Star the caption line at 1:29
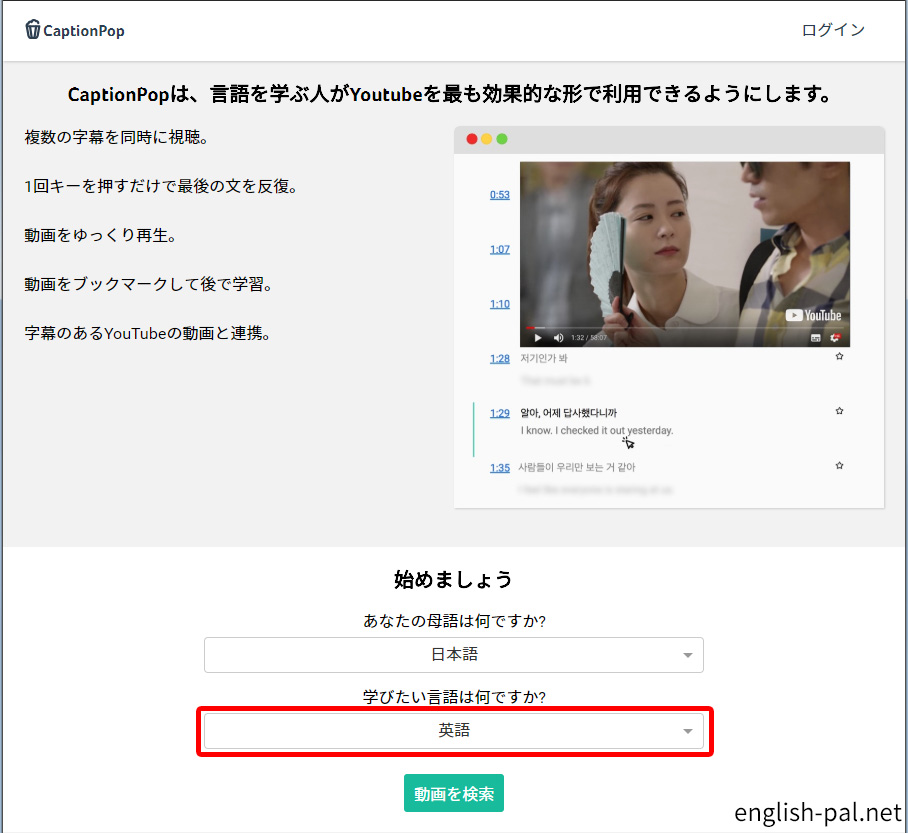This screenshot has width=908, height=833. coord(839,411)
